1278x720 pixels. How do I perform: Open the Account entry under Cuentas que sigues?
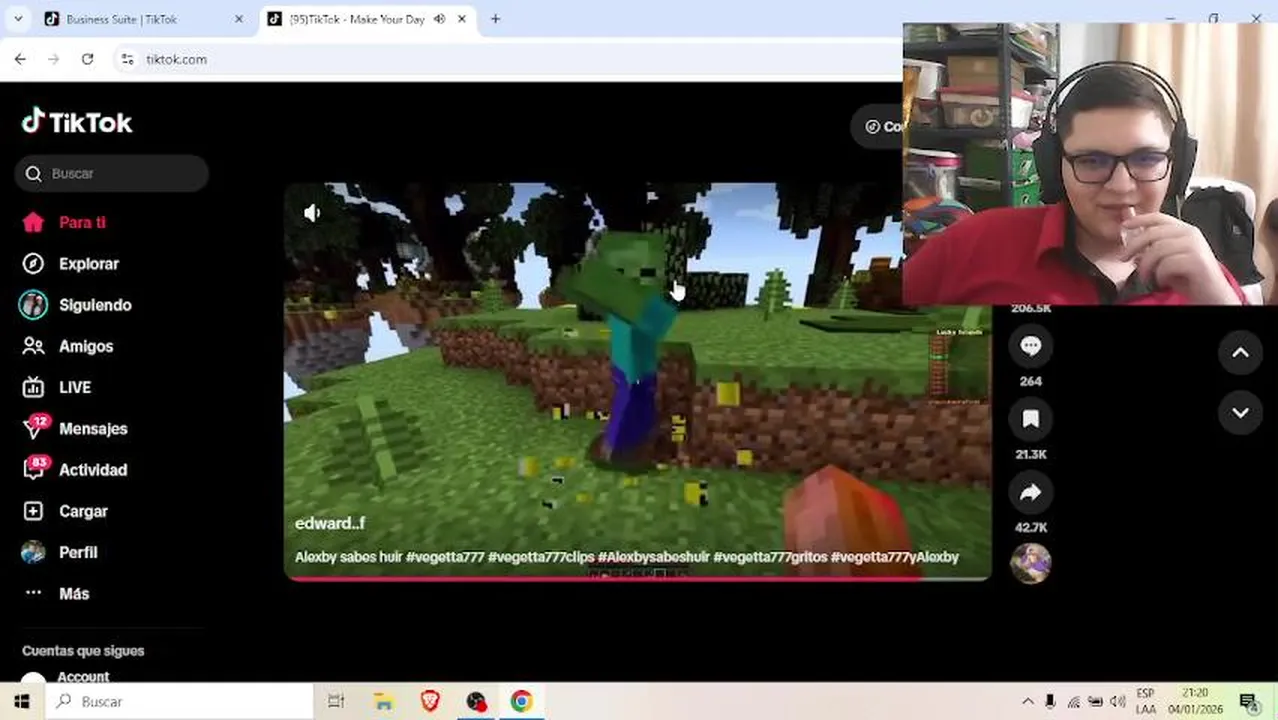[65, 677]
